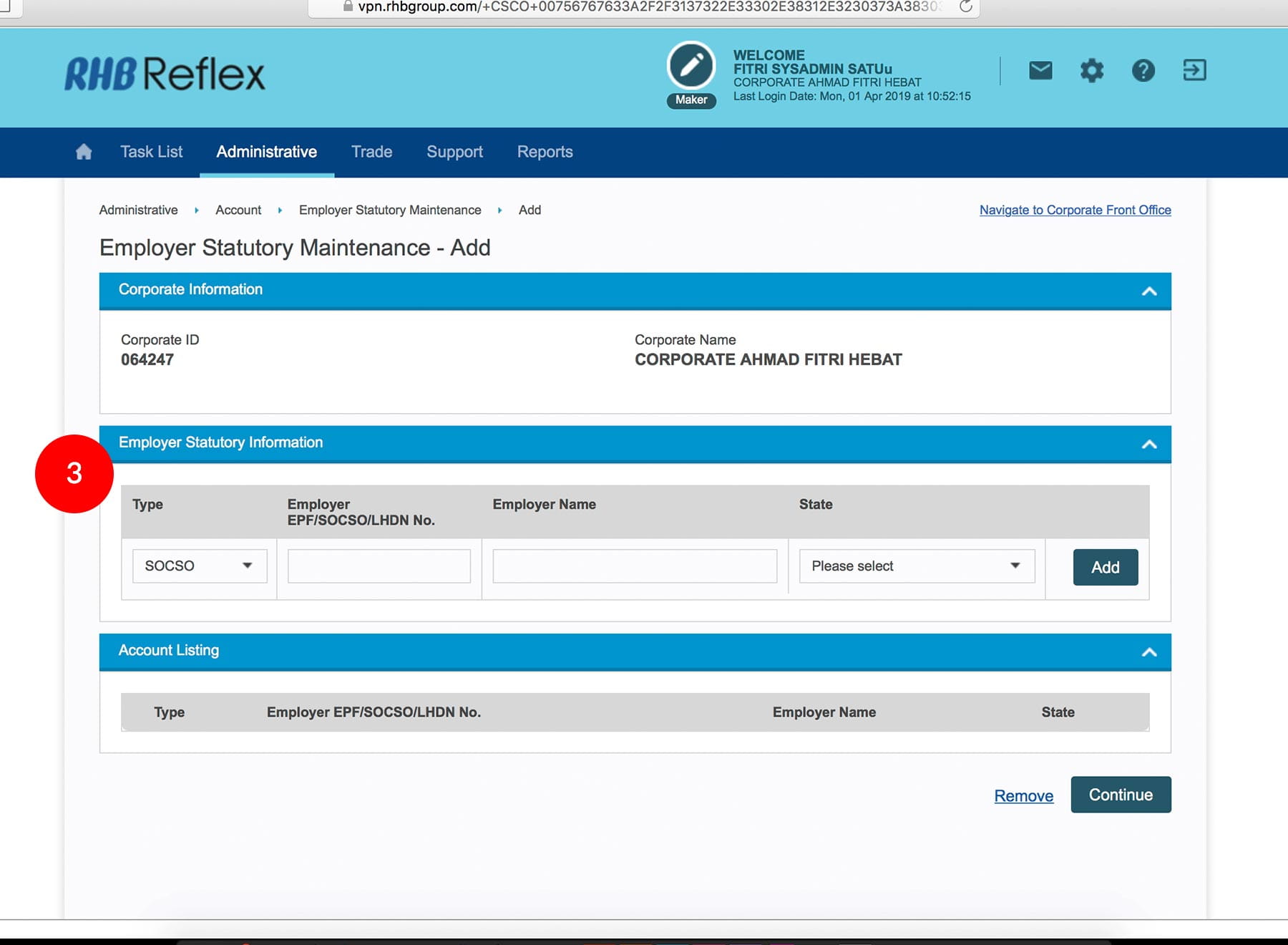Click the help question mark icon

[1143, 70]
